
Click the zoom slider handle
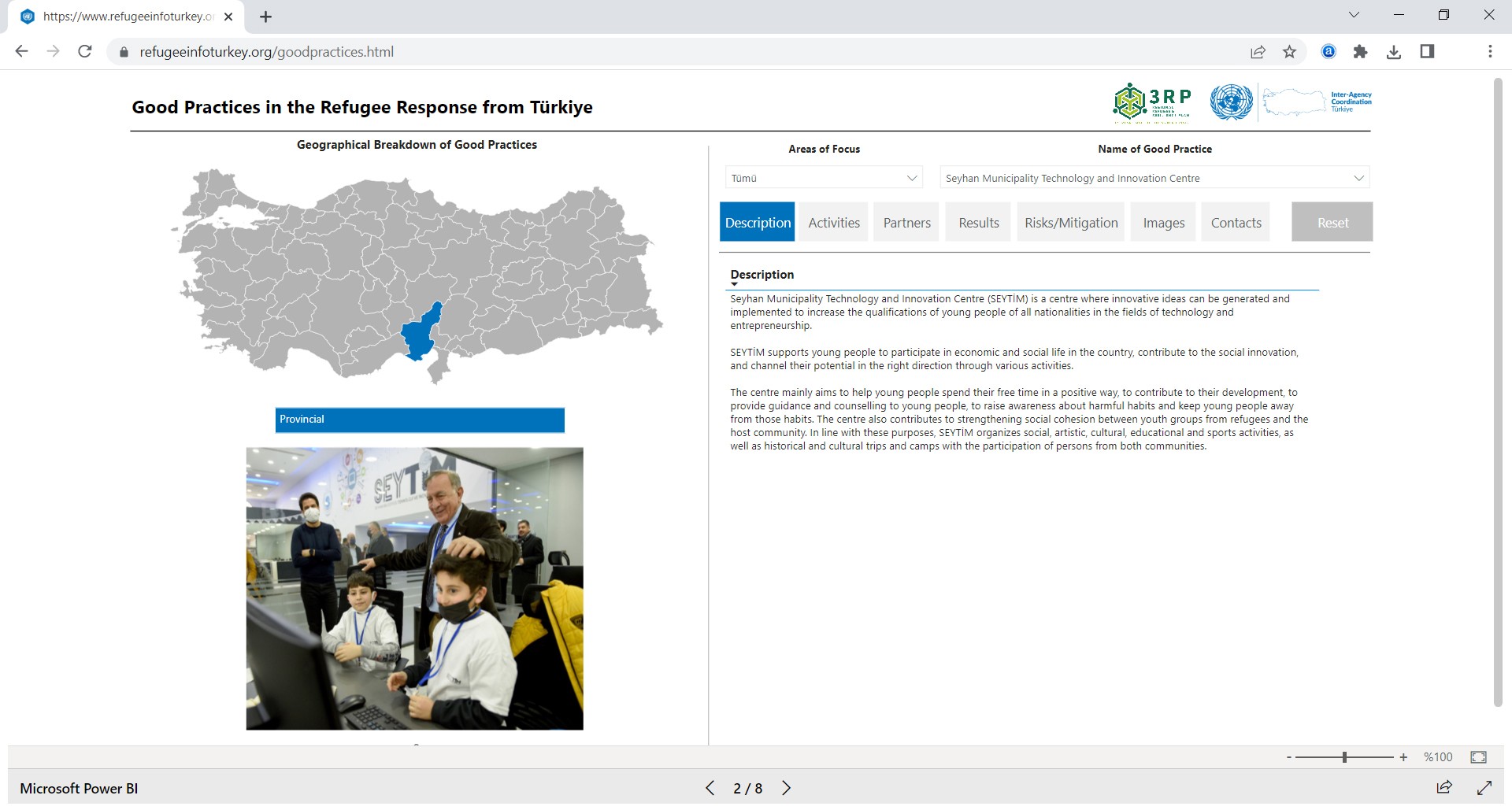pos(1344,757)
